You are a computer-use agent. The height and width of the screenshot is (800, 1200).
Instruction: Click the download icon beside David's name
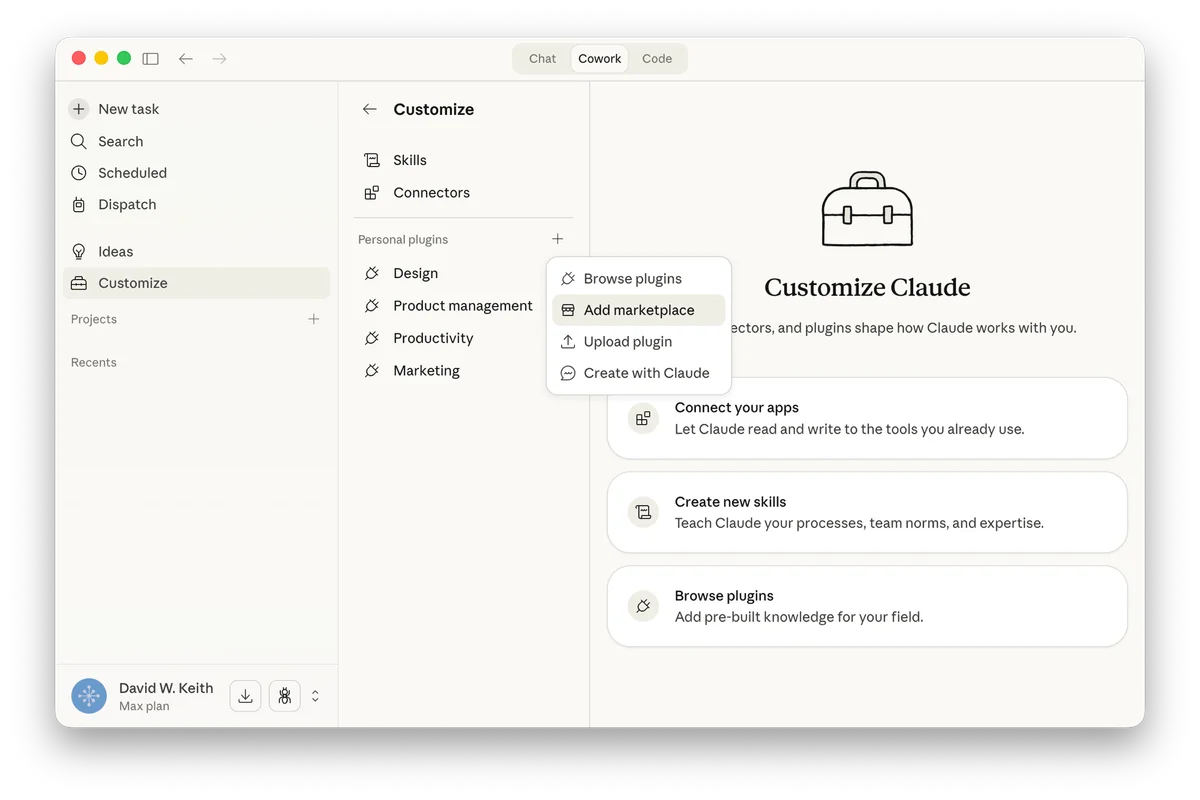pos(245,695)
